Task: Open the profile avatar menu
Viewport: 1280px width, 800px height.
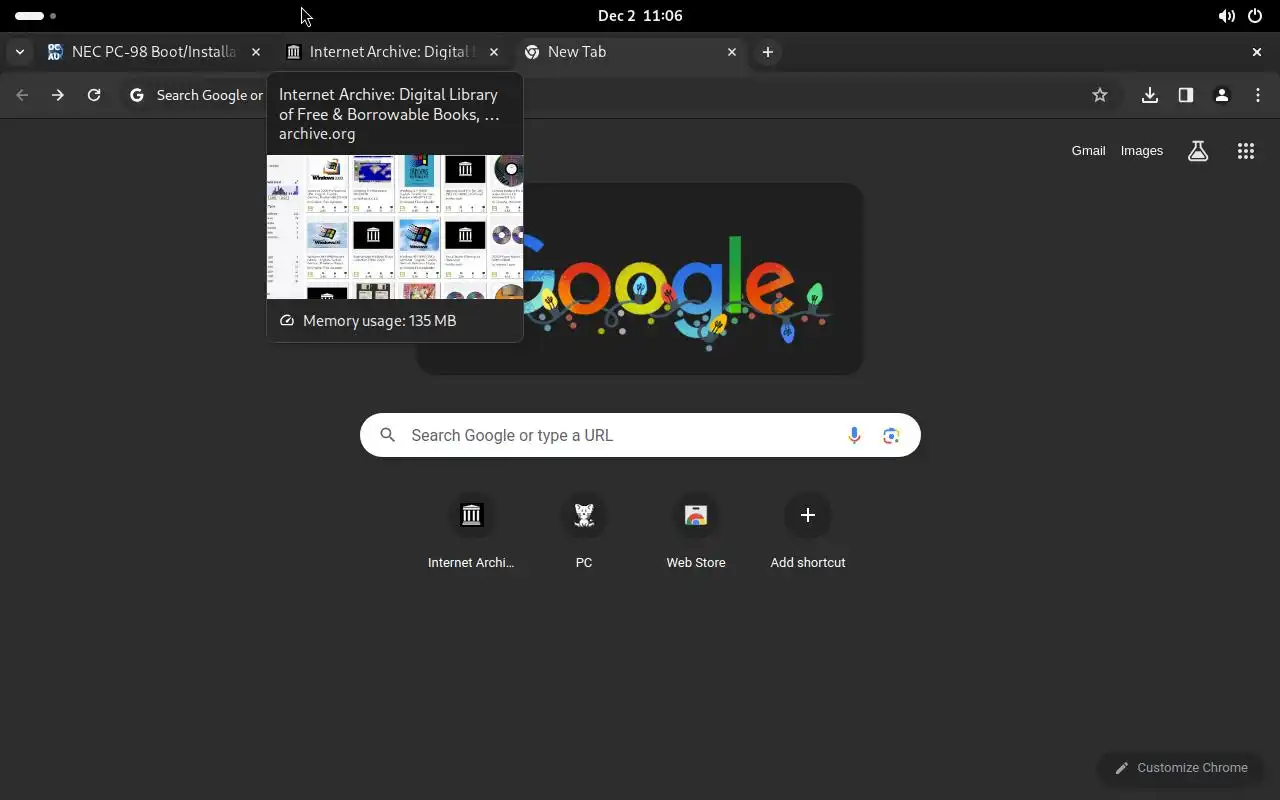Action: [x=1222, y=95]
